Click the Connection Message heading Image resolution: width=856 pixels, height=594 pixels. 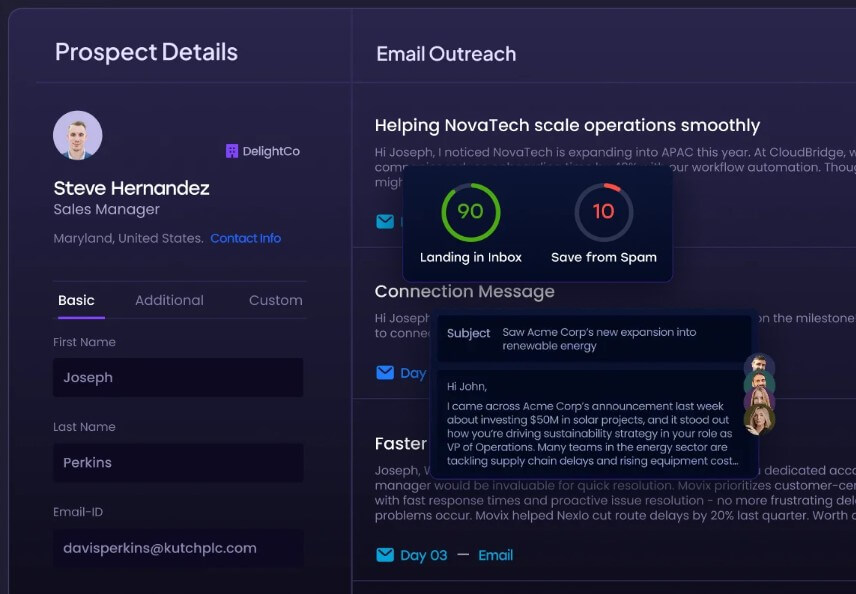click(x=465, y=292)
